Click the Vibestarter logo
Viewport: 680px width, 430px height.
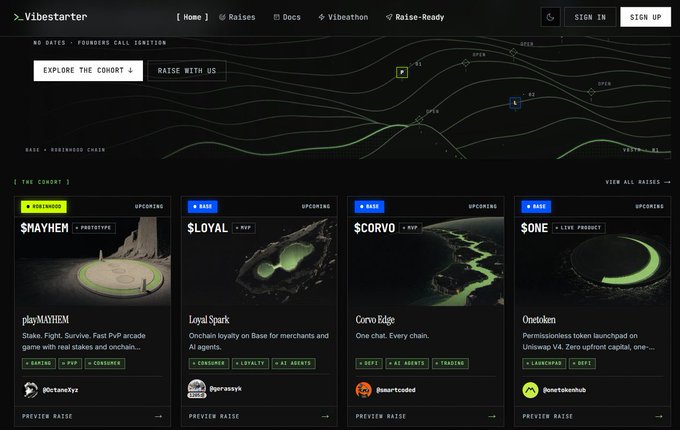click(50, 17)
